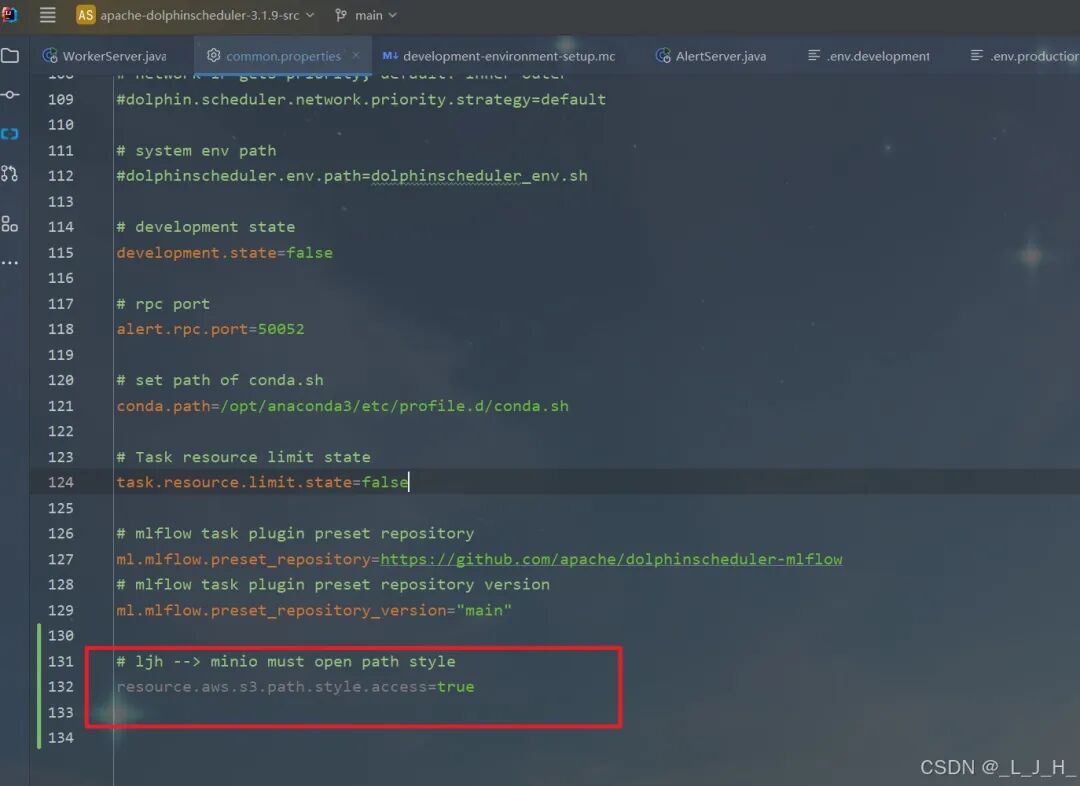Close the common.properties tab
The width and height of the screenshot is (1080, 786).
tap(355, 55)
